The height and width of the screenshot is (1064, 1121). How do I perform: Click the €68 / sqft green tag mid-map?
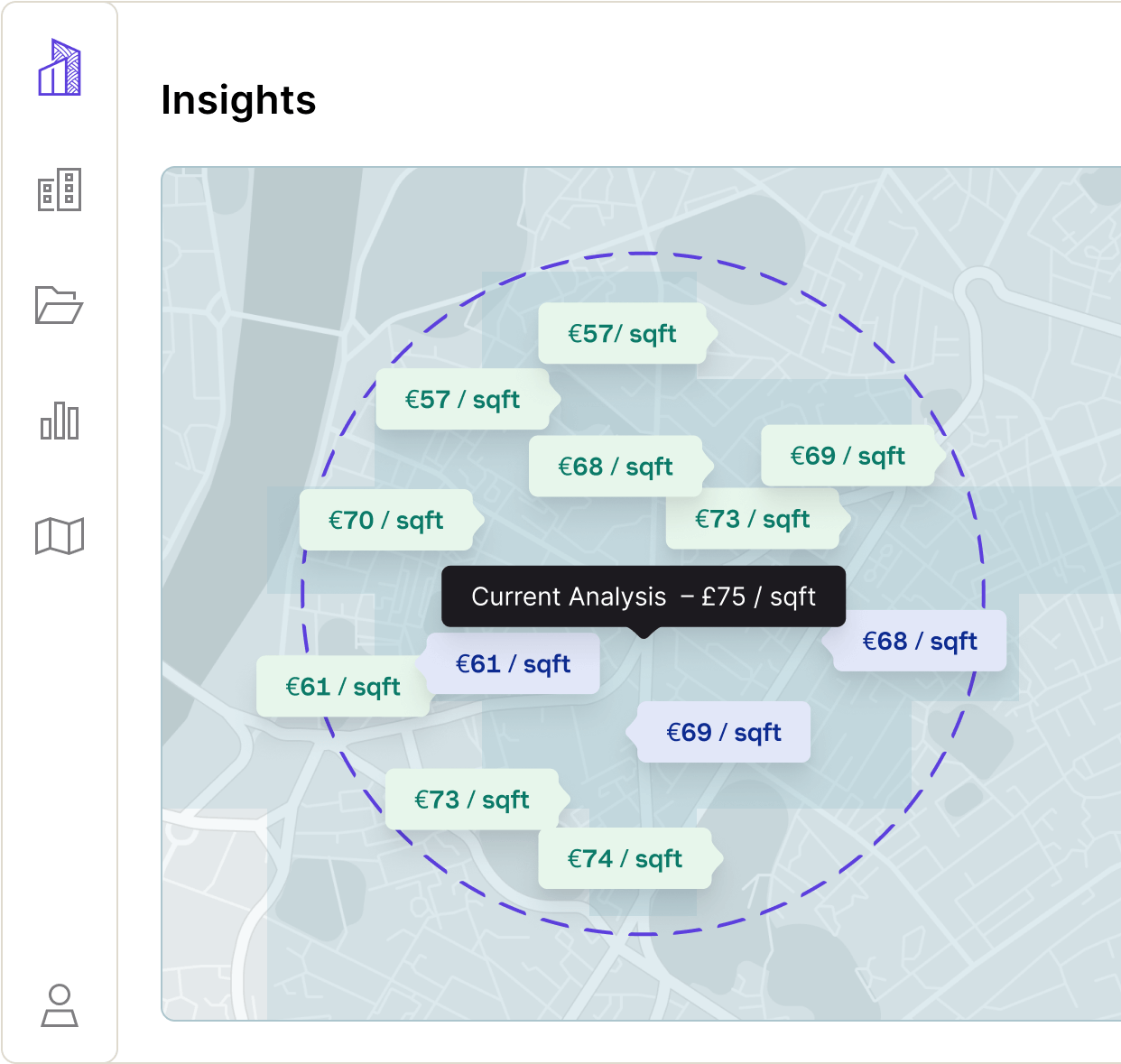click(616, 467)
